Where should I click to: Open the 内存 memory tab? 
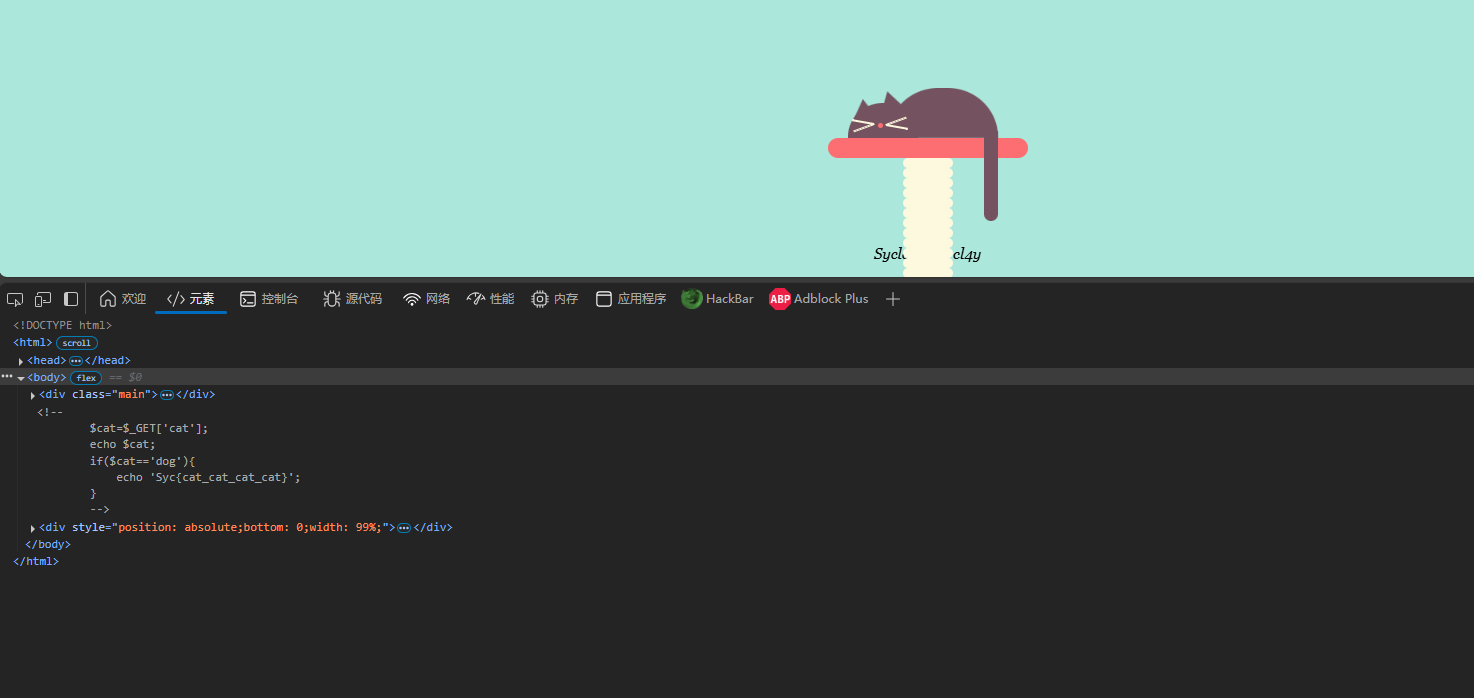pos(554,299)
